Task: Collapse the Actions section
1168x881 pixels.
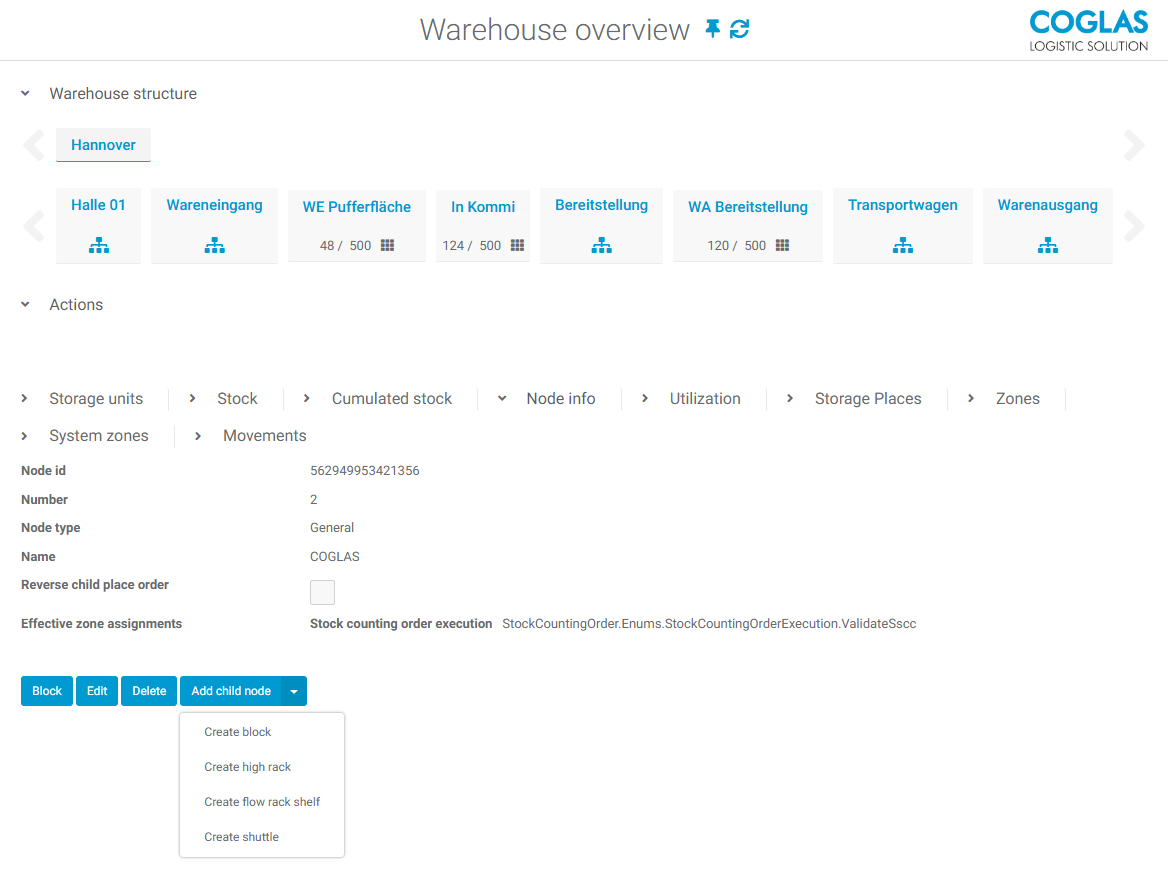Action: coord(26,305)
